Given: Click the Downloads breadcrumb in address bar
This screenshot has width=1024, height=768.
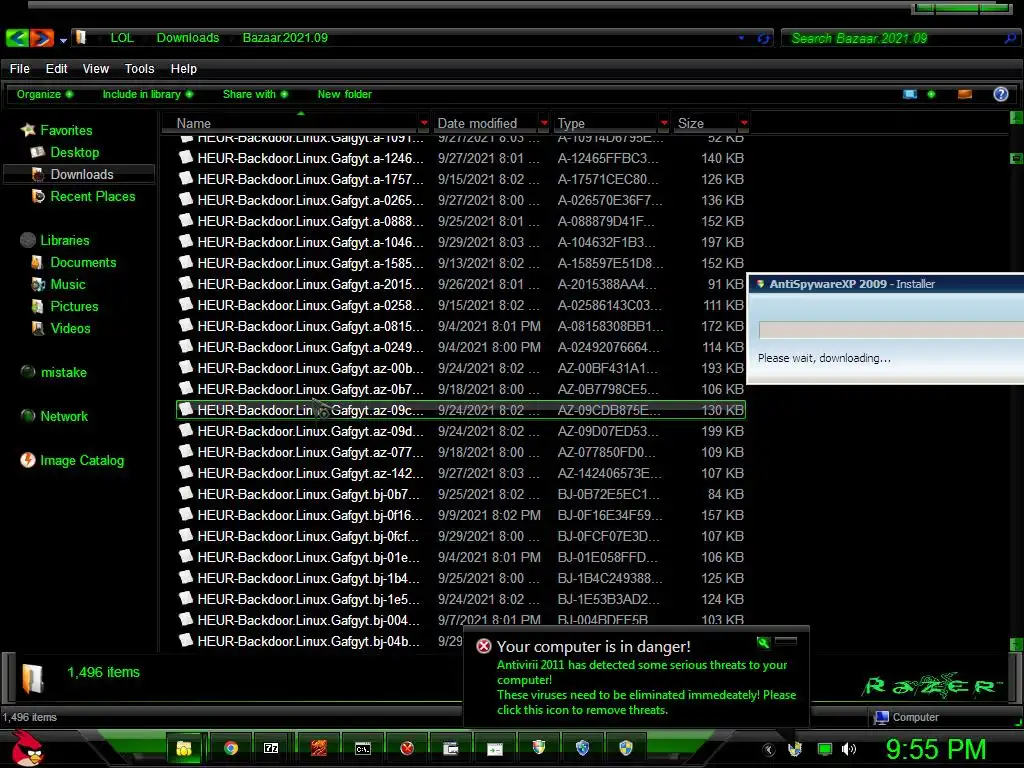Looking at the screenshot, I should 188,38.
